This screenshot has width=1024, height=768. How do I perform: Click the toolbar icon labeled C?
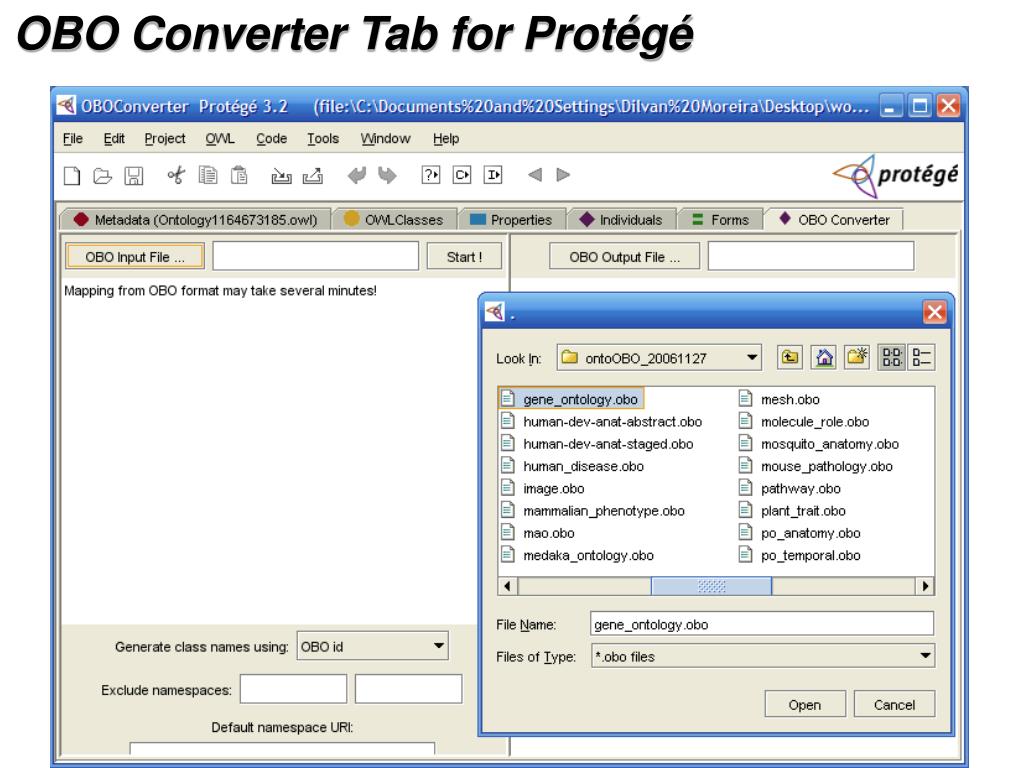462,175
